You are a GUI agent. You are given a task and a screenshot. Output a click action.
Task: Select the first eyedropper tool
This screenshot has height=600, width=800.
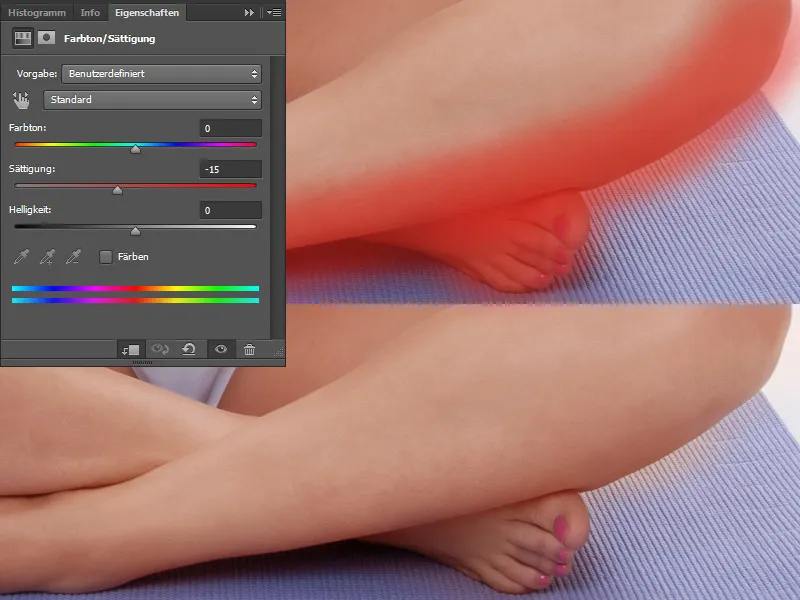pos(21,257)
